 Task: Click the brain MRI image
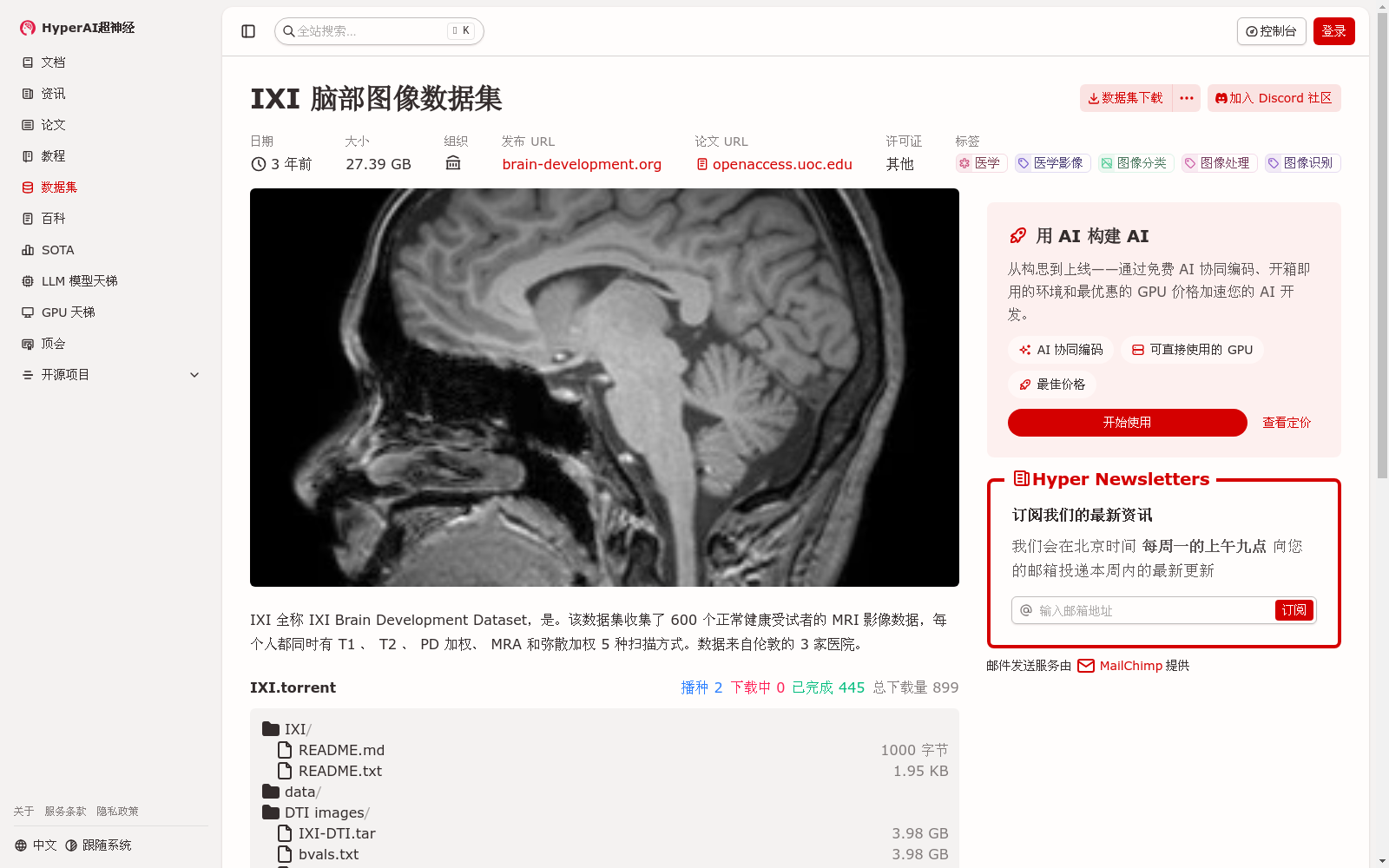pos(604,387)
